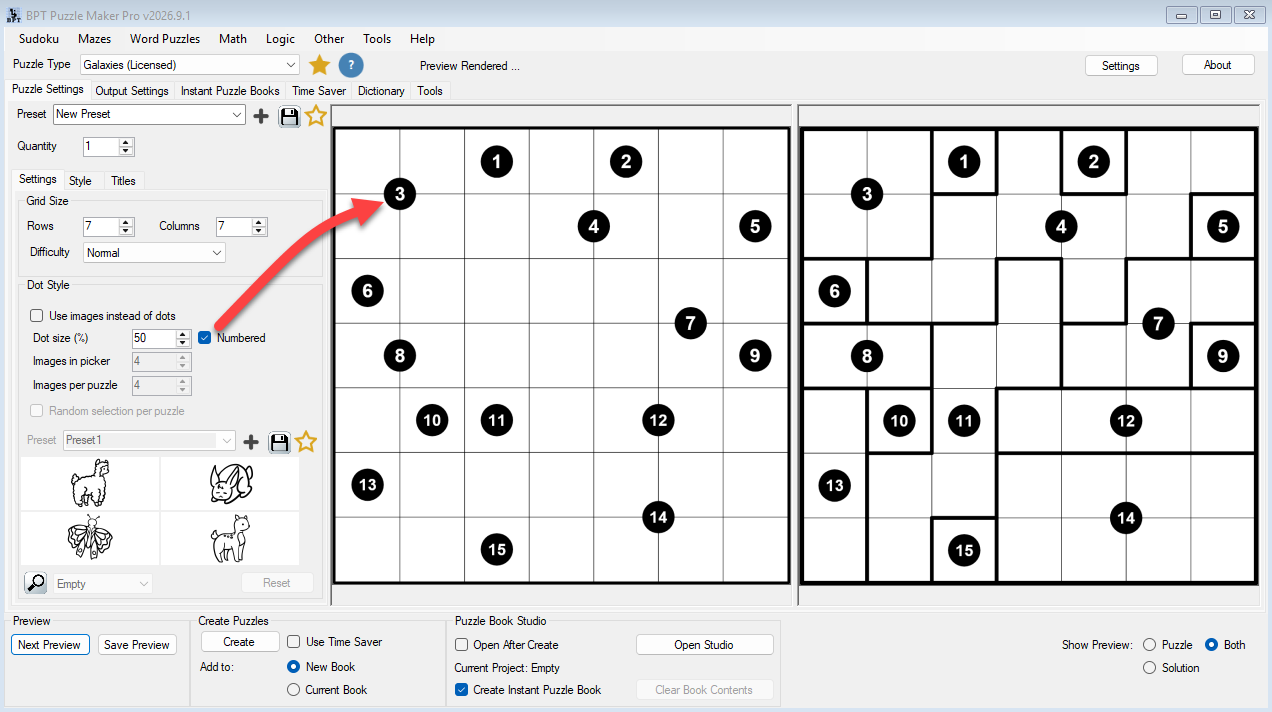Click Open Studio button

(705, 645)
